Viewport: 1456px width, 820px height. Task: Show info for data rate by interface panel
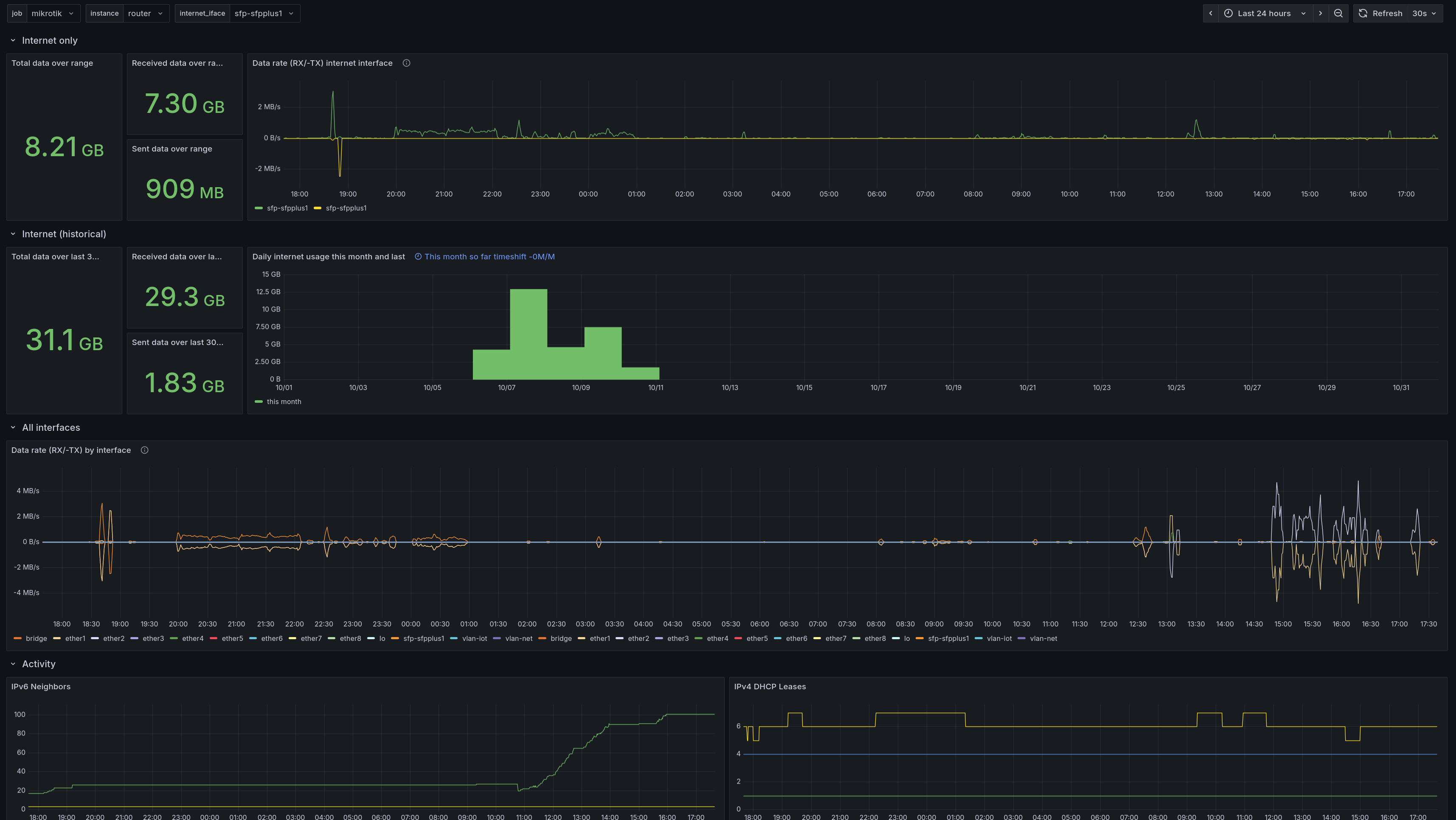click(x=145, y=450)
